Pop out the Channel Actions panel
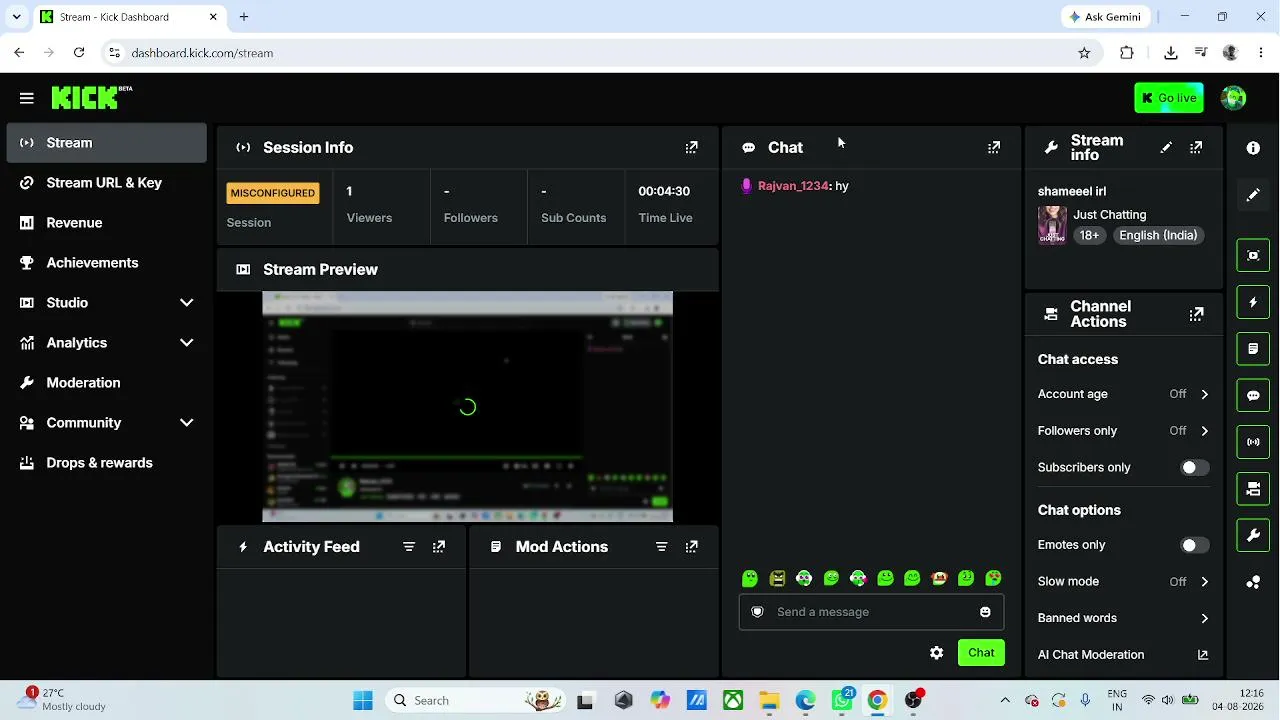The image size is (1280, 720). pos(1196,314)
